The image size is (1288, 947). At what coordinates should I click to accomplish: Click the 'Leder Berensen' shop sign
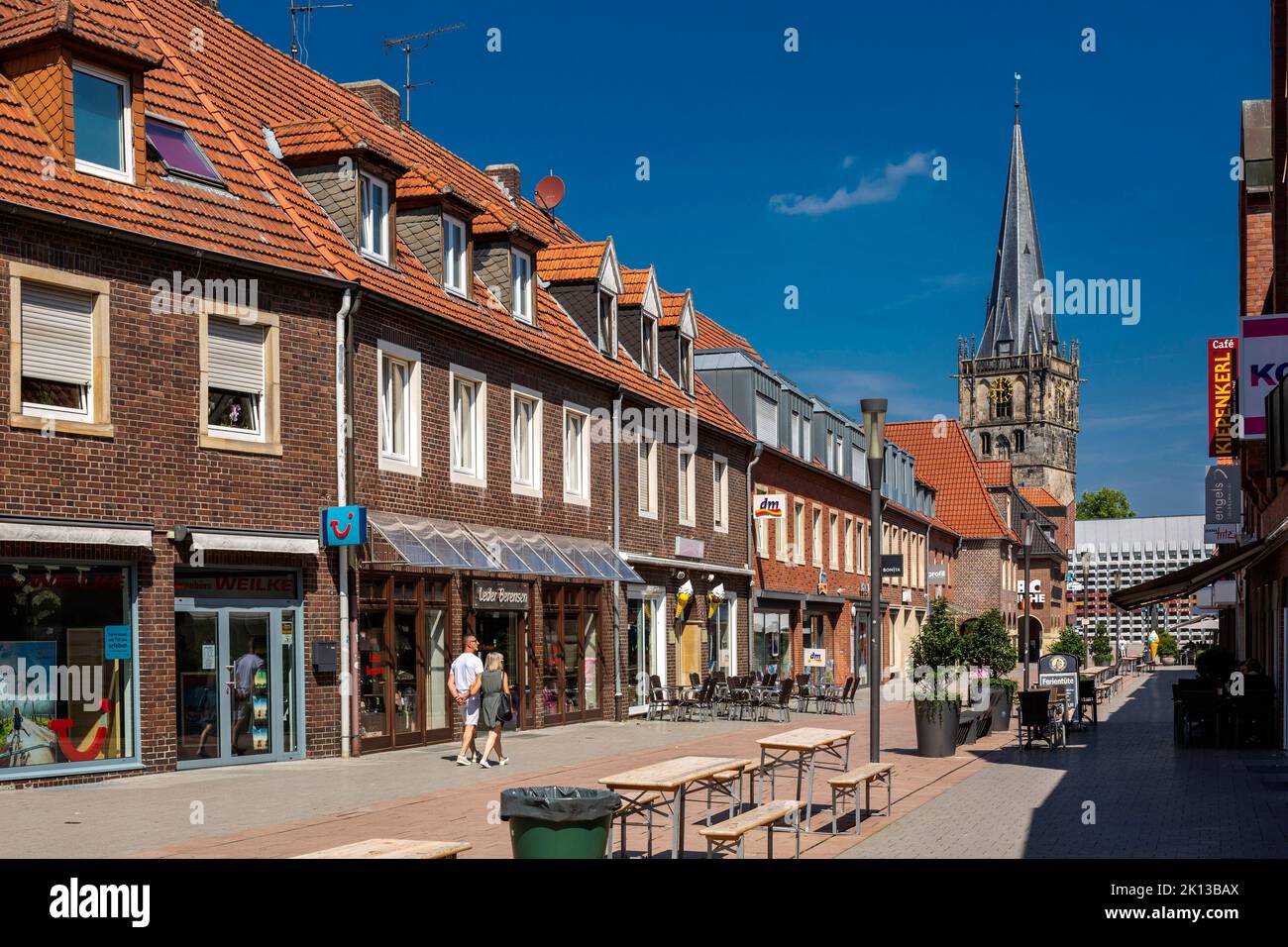pyautogui.click(x=502, y=594)
